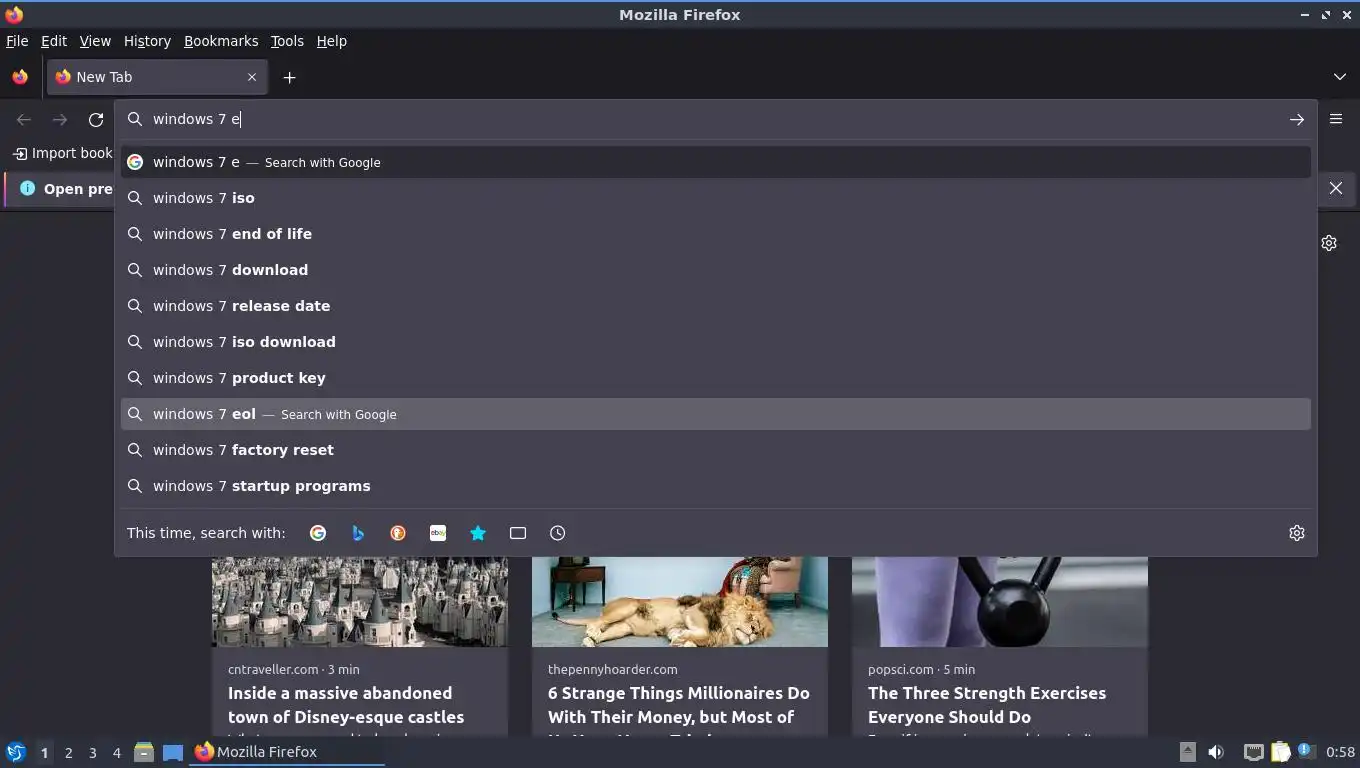Search open tabs icon
The image size is (1360, 768).
tap(518, 533)
